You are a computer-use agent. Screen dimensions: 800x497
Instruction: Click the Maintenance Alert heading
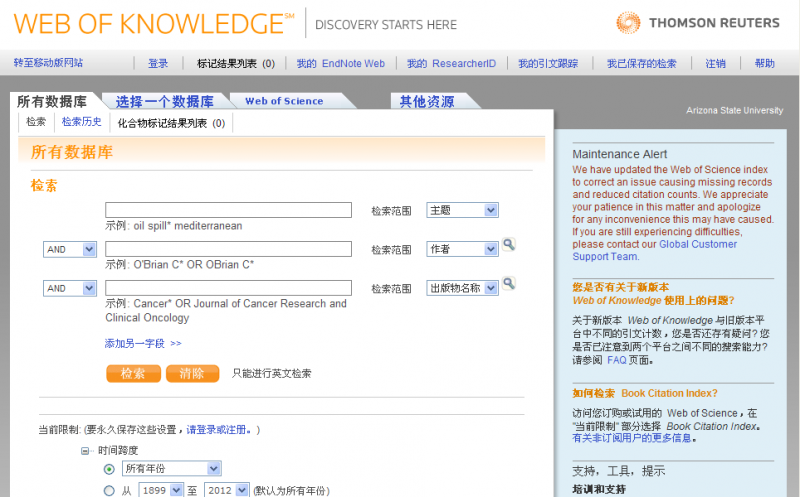(619, 154)
